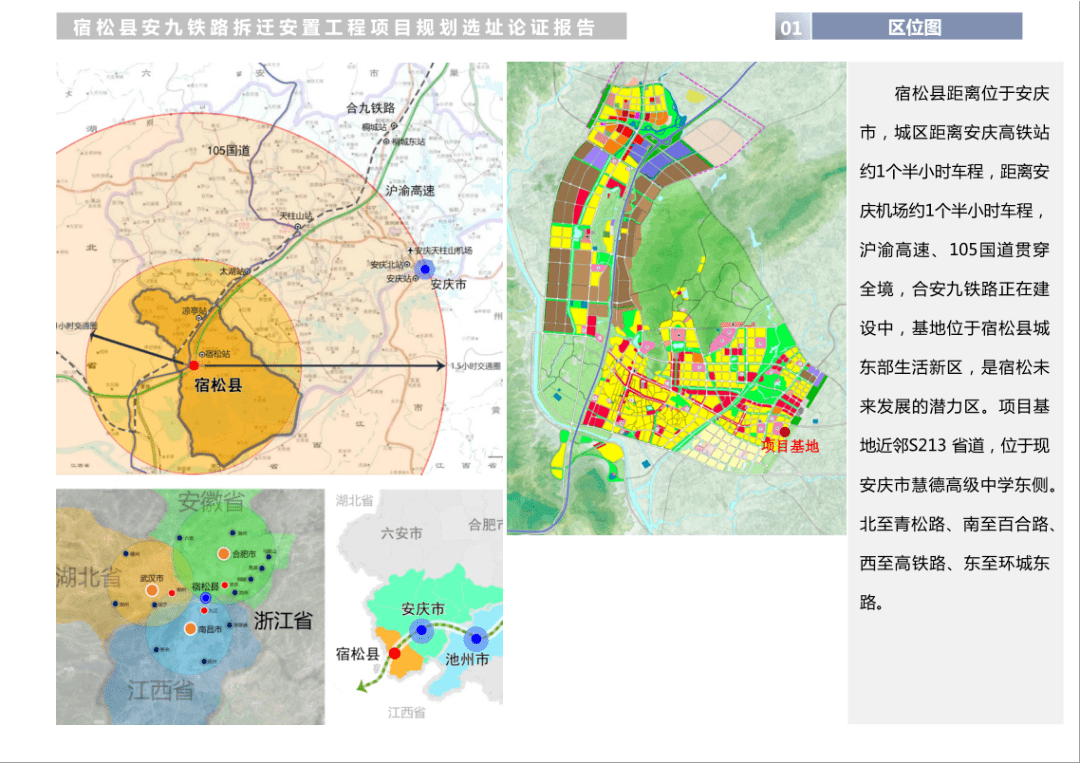Click the 沪渝高速 highway label
This screenshot has width=1080, height=763.
409,189
